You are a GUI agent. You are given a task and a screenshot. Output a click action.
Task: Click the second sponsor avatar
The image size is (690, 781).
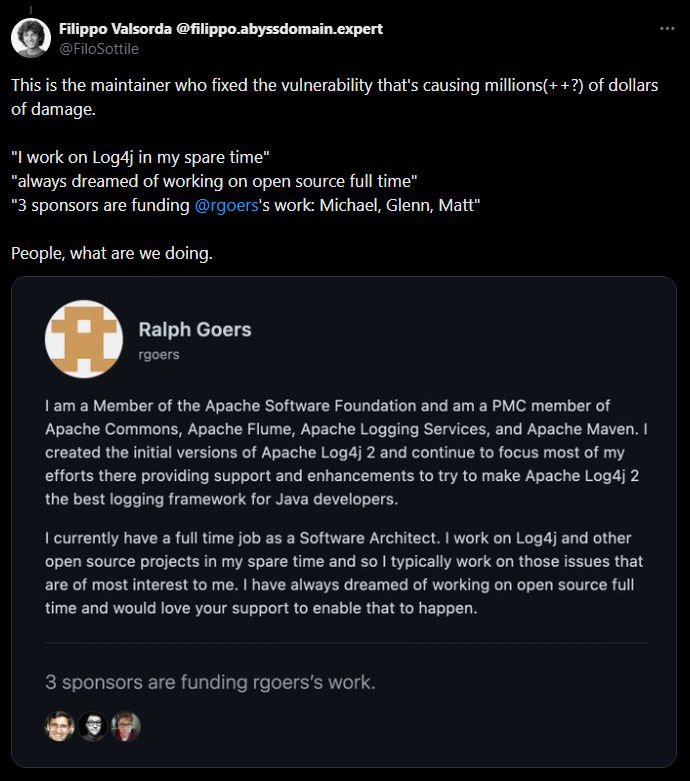click(93, 726)
